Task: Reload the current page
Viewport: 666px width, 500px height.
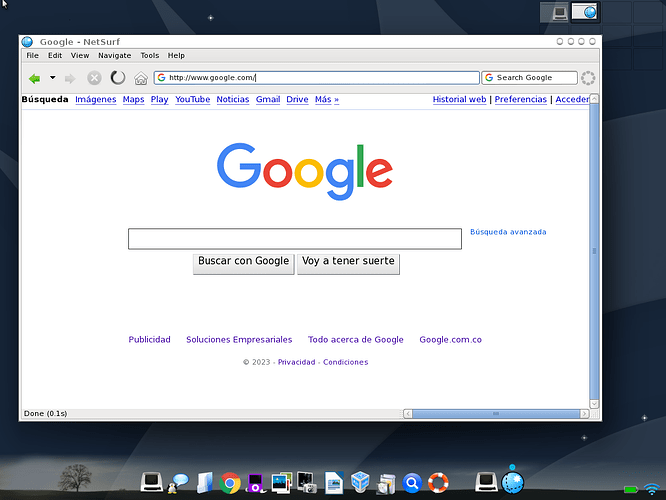Action: coord(118,78)
